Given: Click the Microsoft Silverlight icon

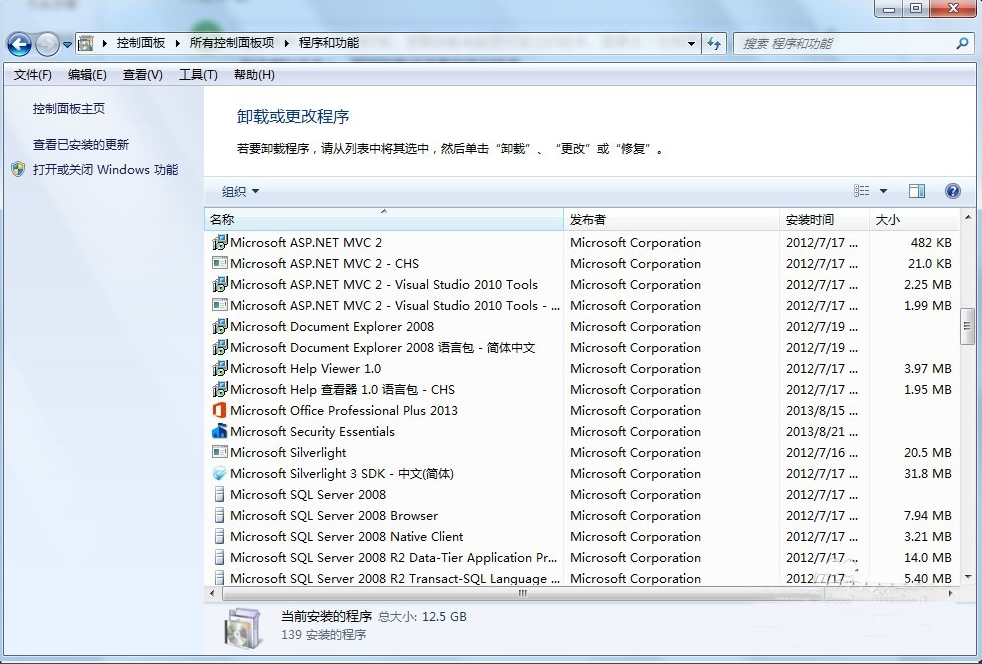Looking at the screenshot, I should point(220,452).
